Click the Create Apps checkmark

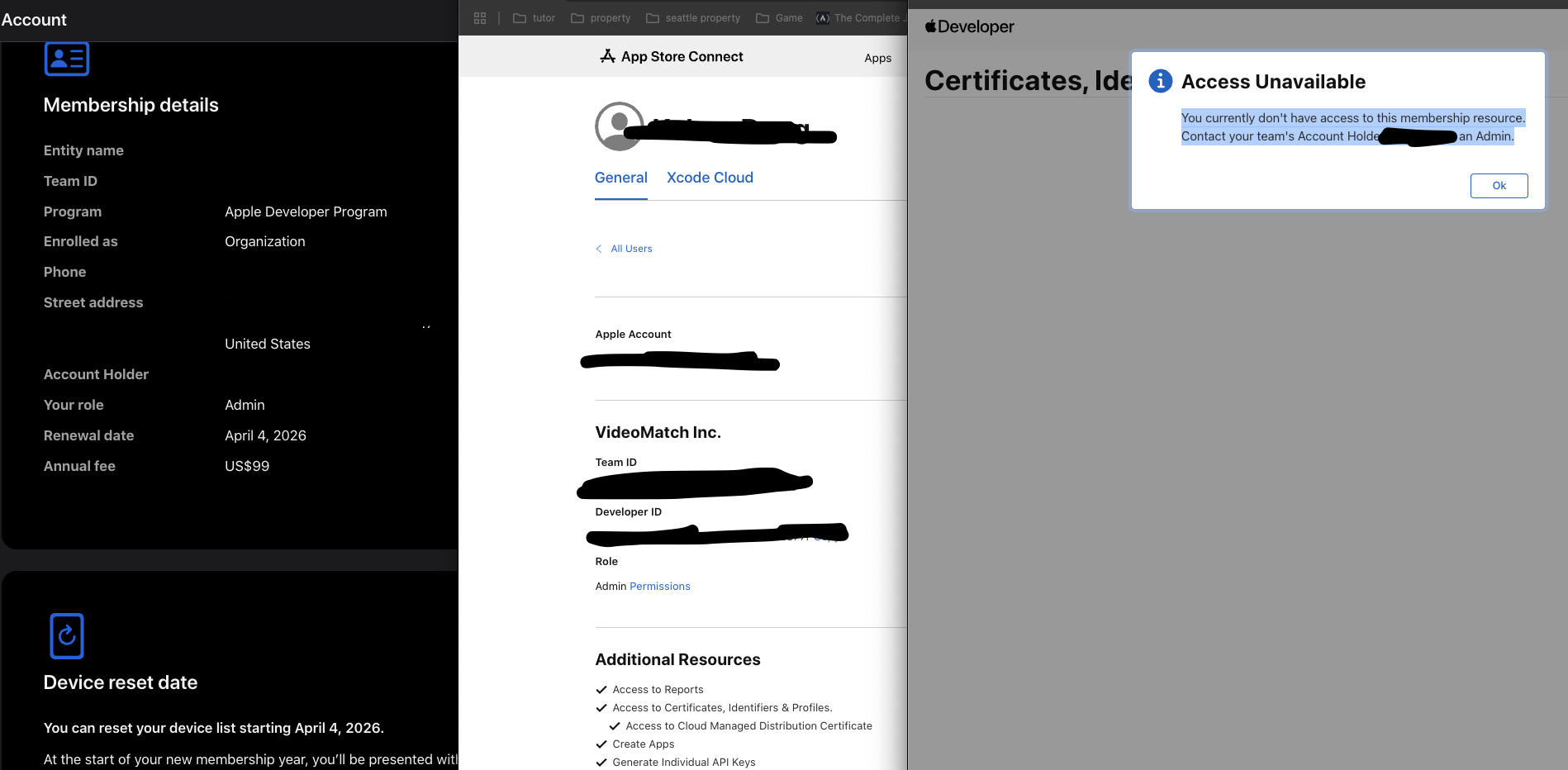[601, 744]
